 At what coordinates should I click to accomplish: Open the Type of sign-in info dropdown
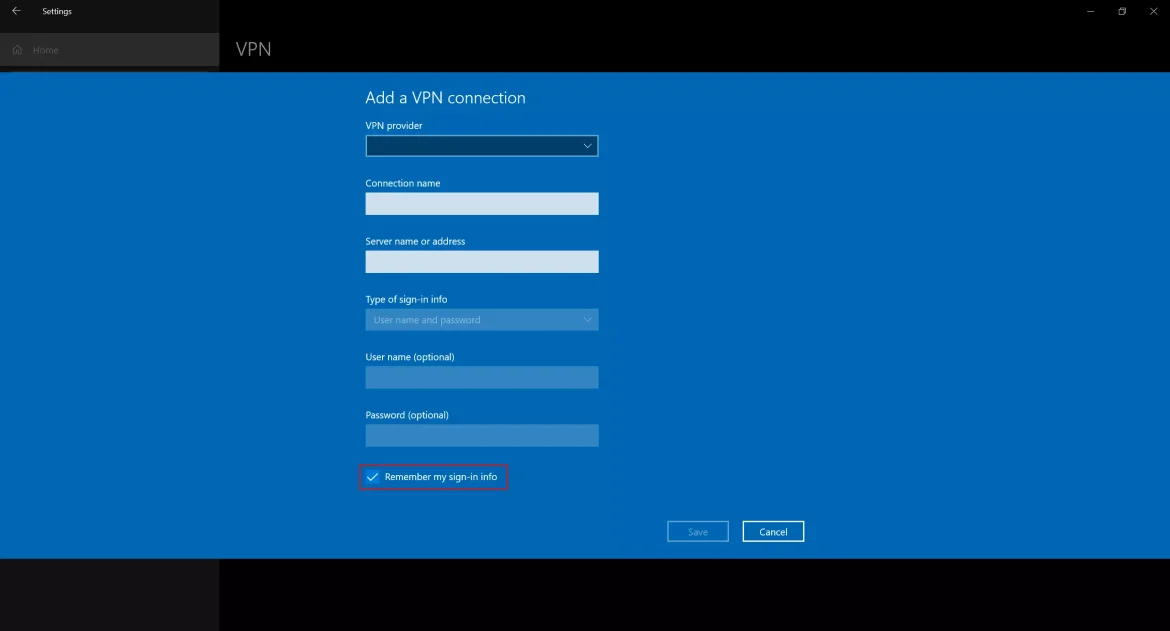coord(481,320)
